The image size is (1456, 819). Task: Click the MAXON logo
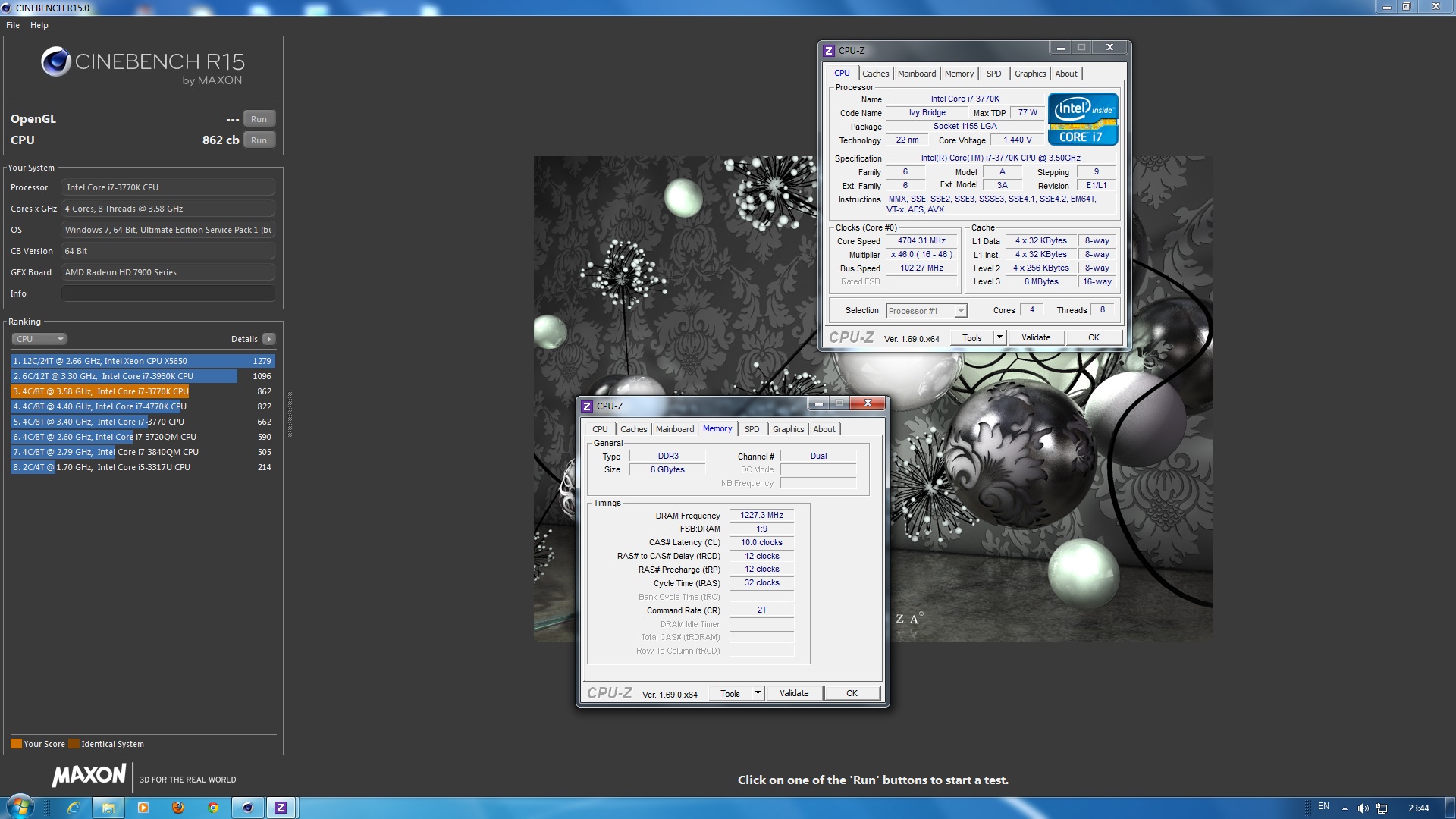click(89, 775)
